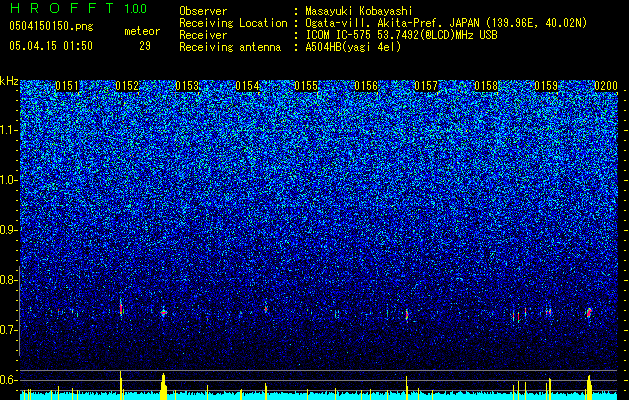Select observer name Masayuki Kobayashi
Image resolution: width=629 pixels, height=400 pixels.
pos(359,11)
